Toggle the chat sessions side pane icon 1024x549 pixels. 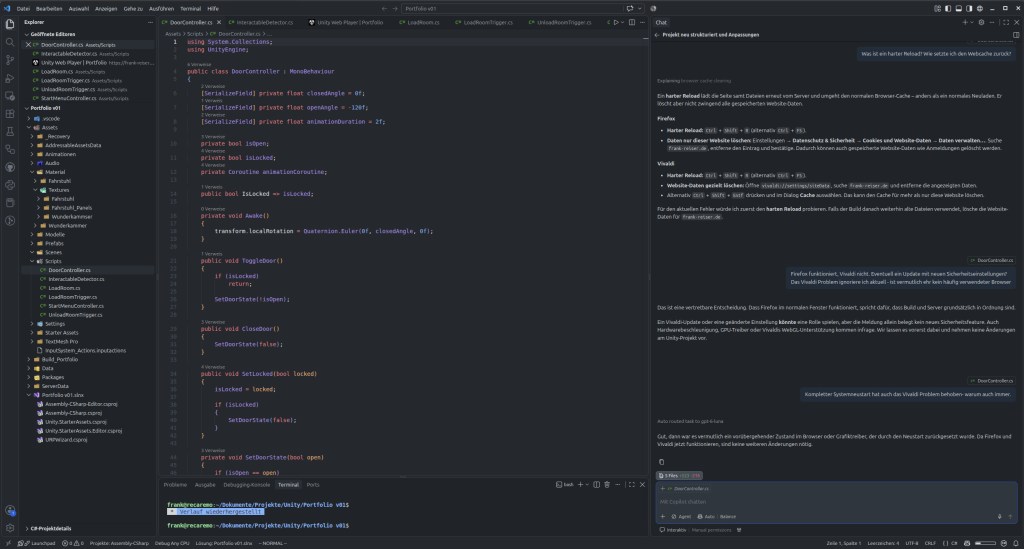tap(1016, 35)
